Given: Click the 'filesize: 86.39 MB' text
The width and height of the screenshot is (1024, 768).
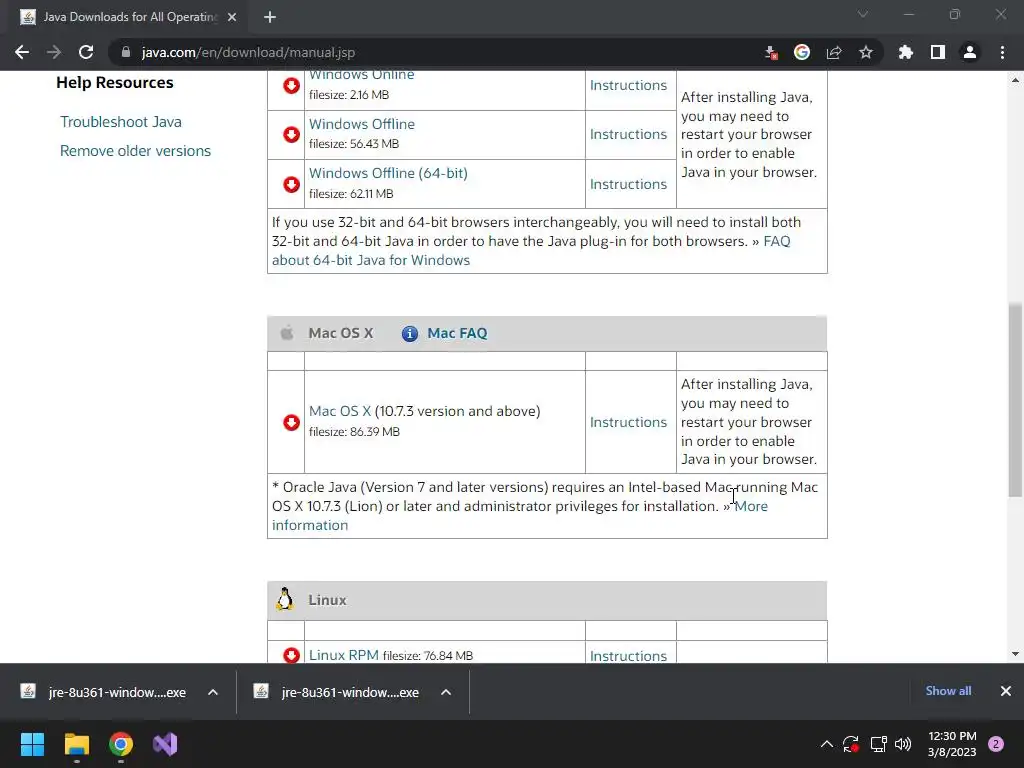Looking at the screenshot, I should point(354,432).
